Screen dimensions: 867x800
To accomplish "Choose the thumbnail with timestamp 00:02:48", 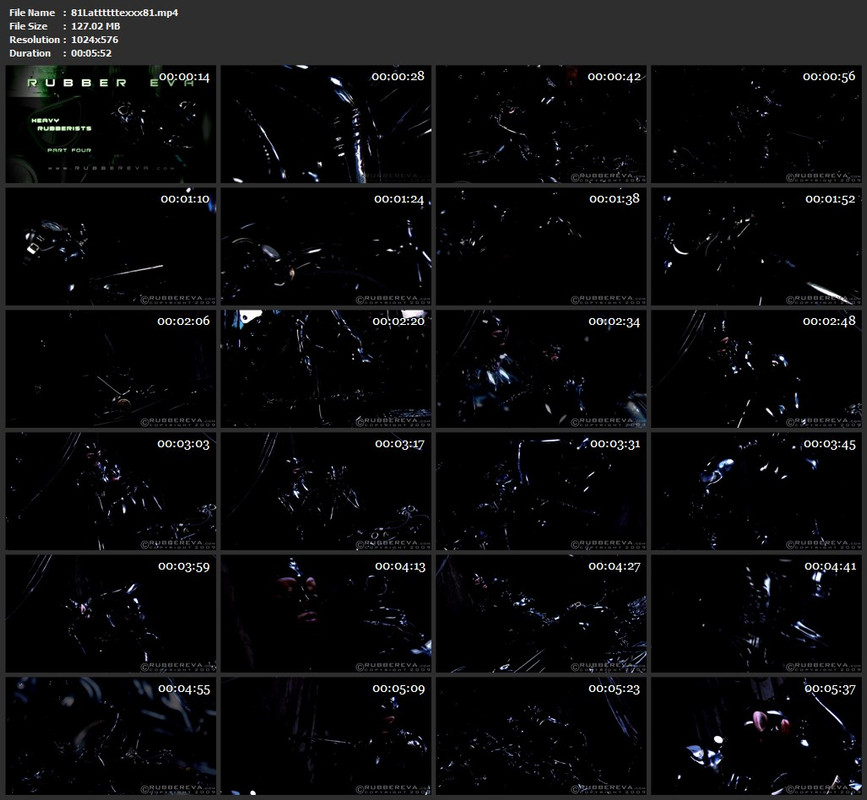I will pos(756,369).
